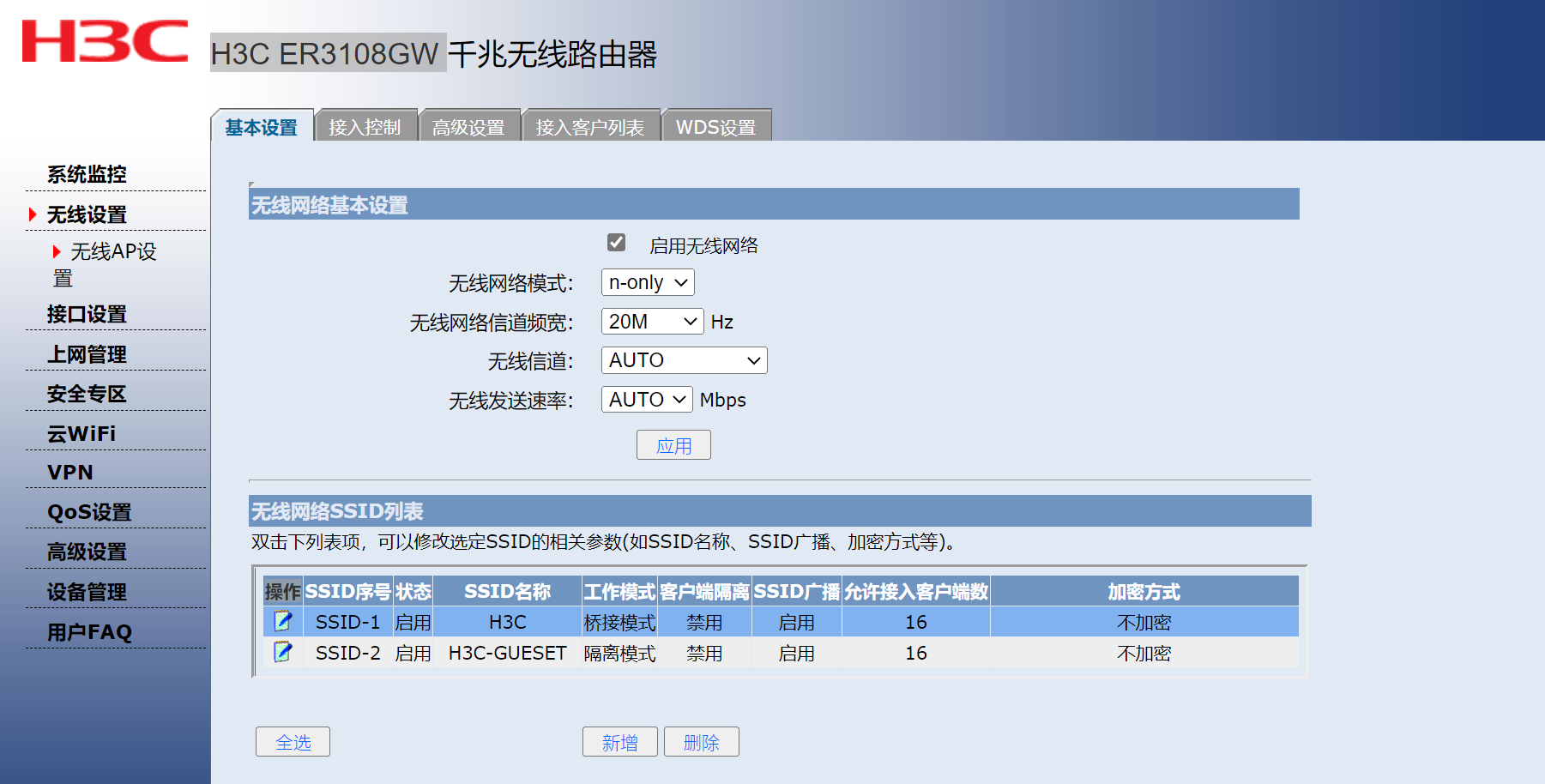This screenshot has height=784, width=1545.
Task: Open the 20M channel width dropdown
Action: click(x=652, y=322)
